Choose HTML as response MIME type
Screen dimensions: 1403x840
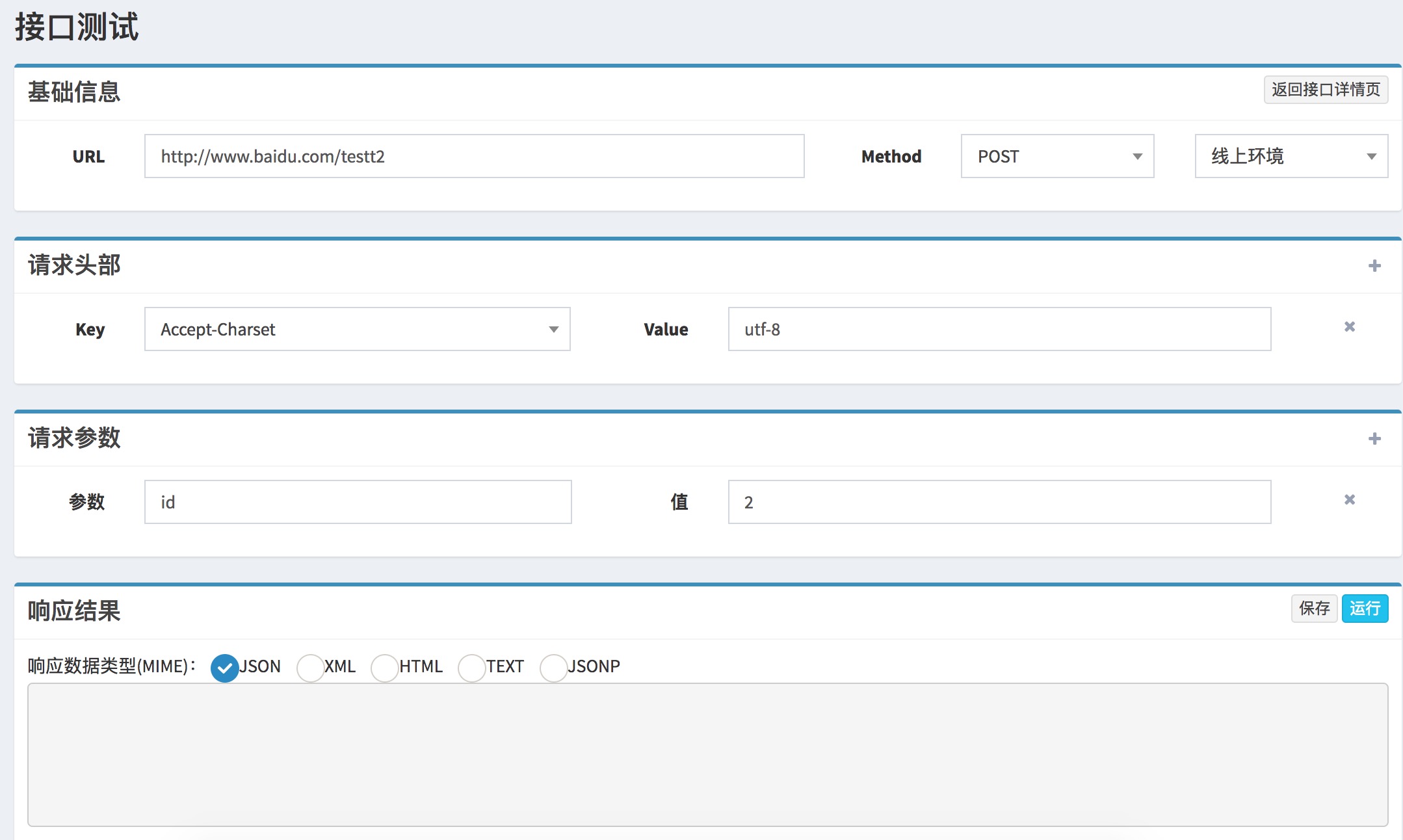[x=385, y=668]
